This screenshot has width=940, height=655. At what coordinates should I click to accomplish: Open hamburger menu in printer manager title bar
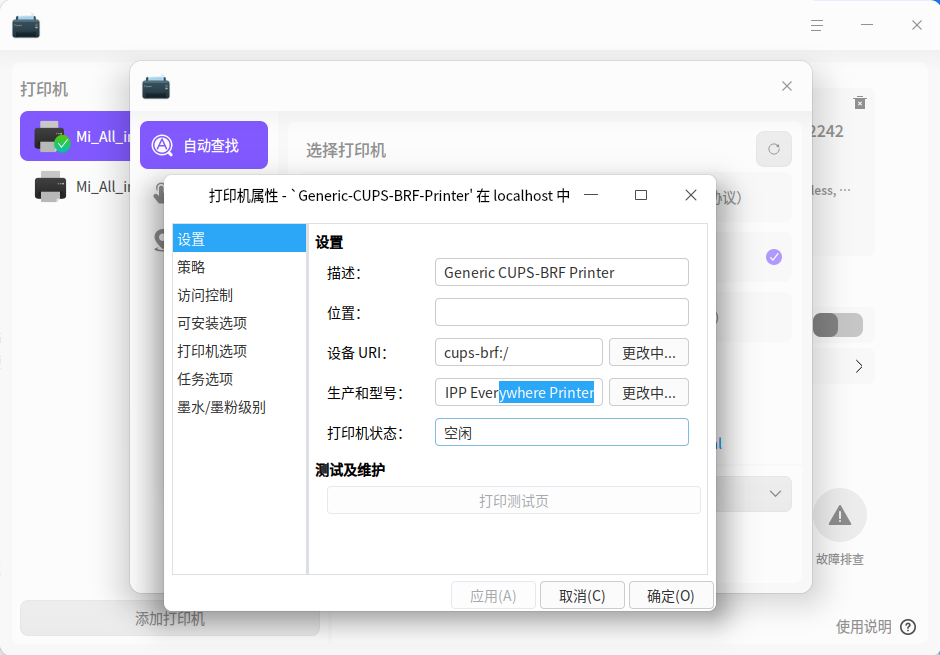click(x=817, y=25)
